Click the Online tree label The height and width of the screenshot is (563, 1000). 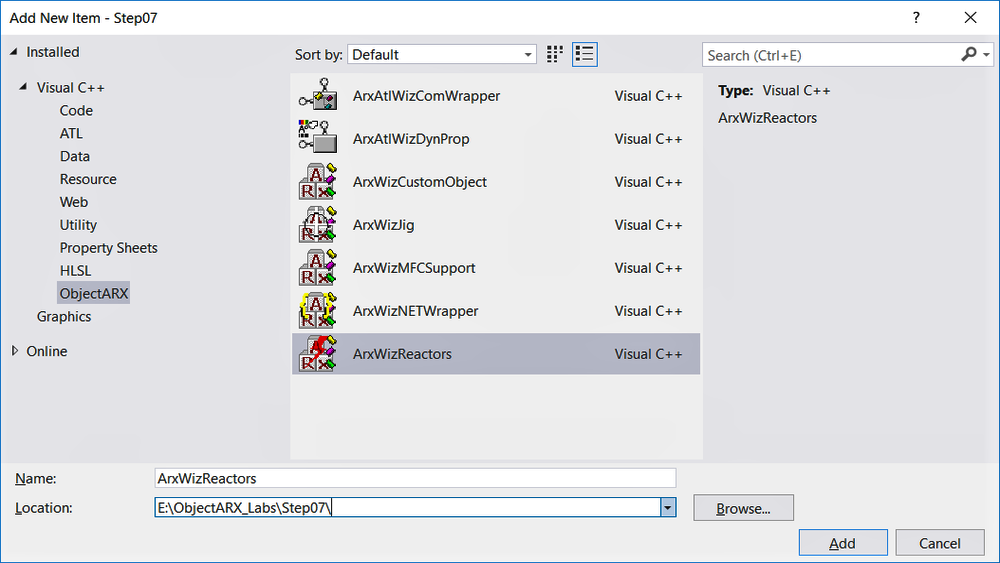tap(47, 351)
